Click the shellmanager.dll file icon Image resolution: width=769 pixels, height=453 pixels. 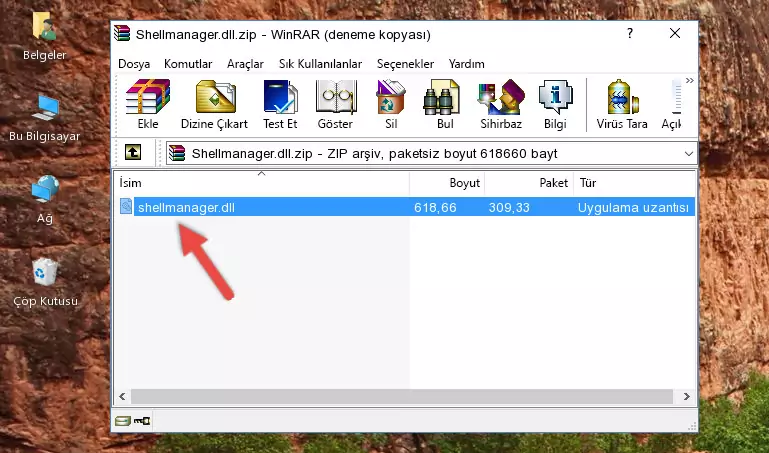click(x=126, y=206)
